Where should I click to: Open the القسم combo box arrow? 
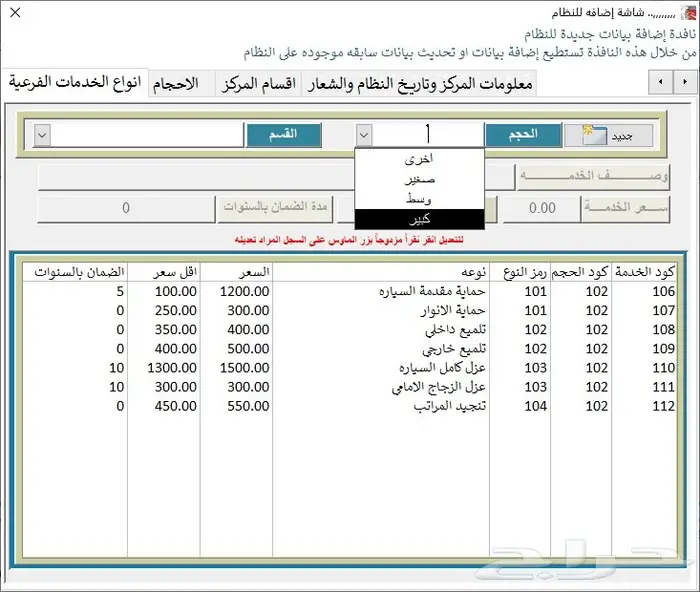pyautogui.click(x=42, y=135)
